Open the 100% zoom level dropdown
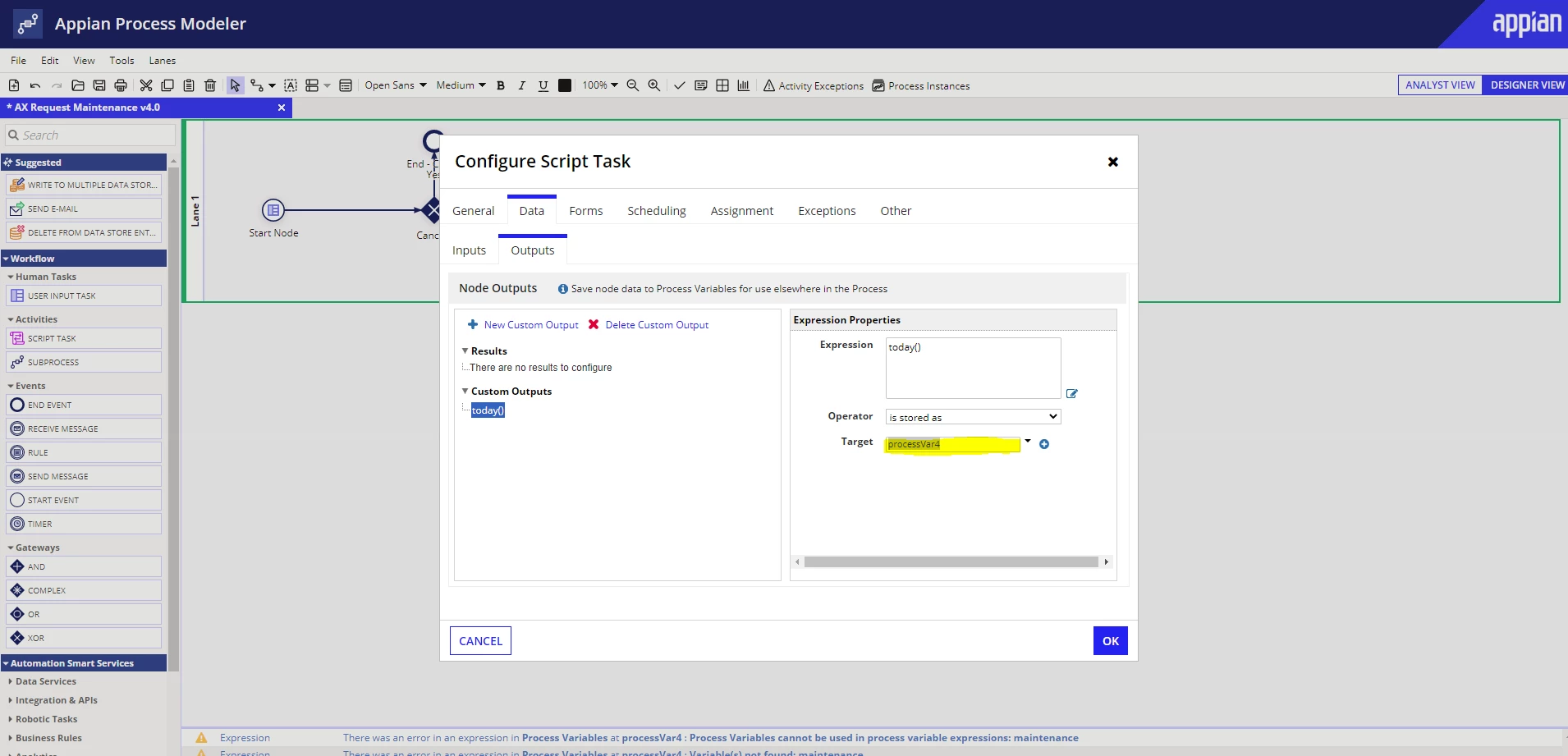 tap(600, 85)
